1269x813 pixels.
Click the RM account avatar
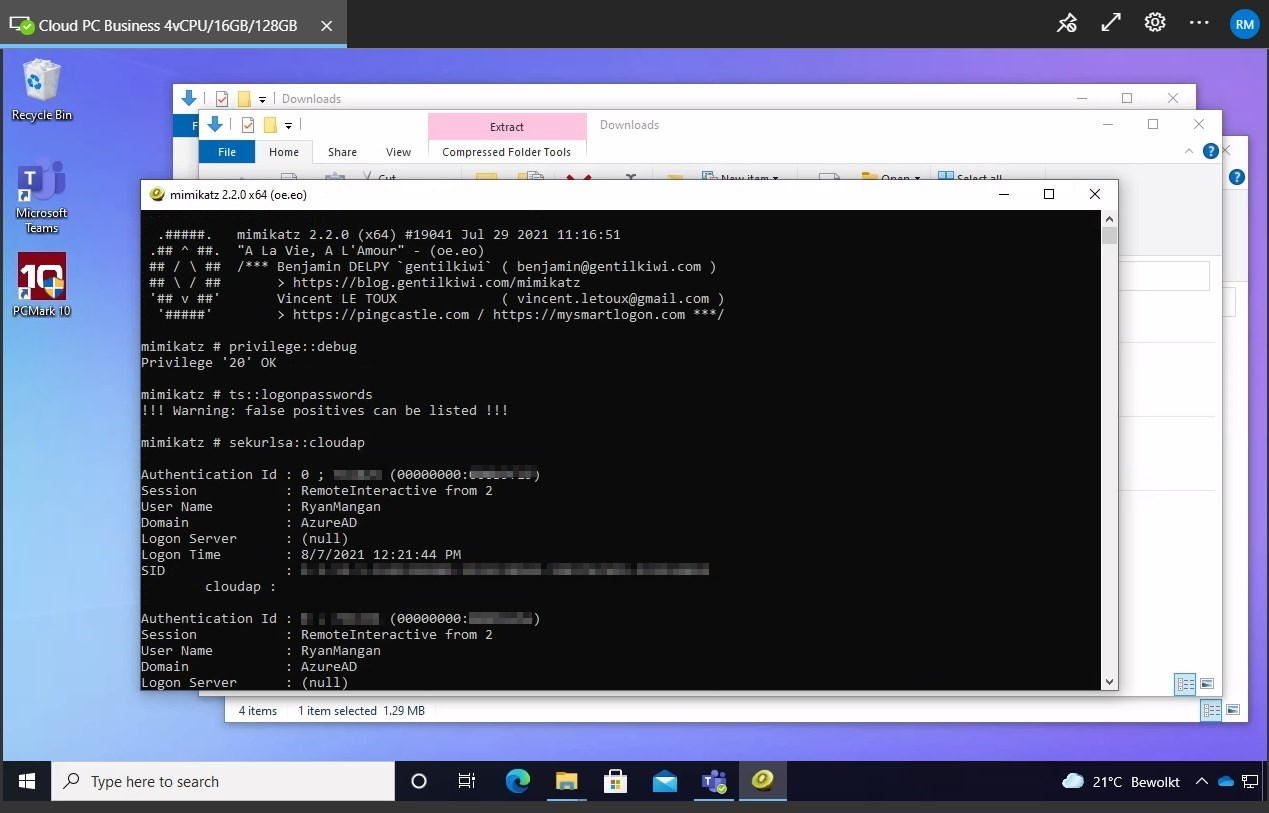[1244, 24]
